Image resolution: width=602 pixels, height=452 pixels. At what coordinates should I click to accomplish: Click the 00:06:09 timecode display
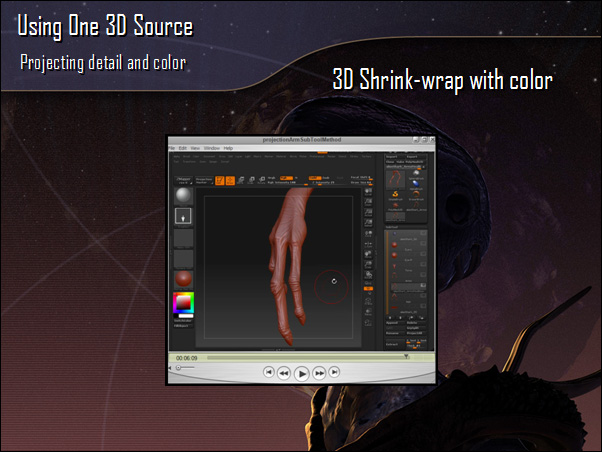tap(187, 358)
